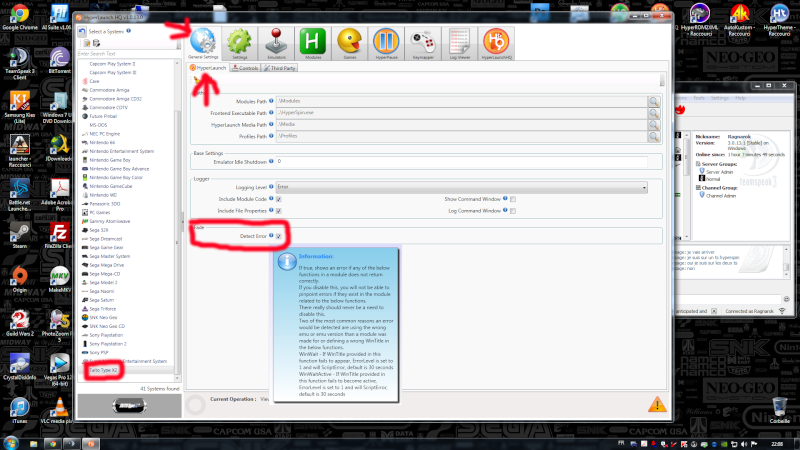This screenshot has height=450, width=800.
Task: Toggle Include File Properties checkbox
Action: pyautogui.click(x=279, y=211)
